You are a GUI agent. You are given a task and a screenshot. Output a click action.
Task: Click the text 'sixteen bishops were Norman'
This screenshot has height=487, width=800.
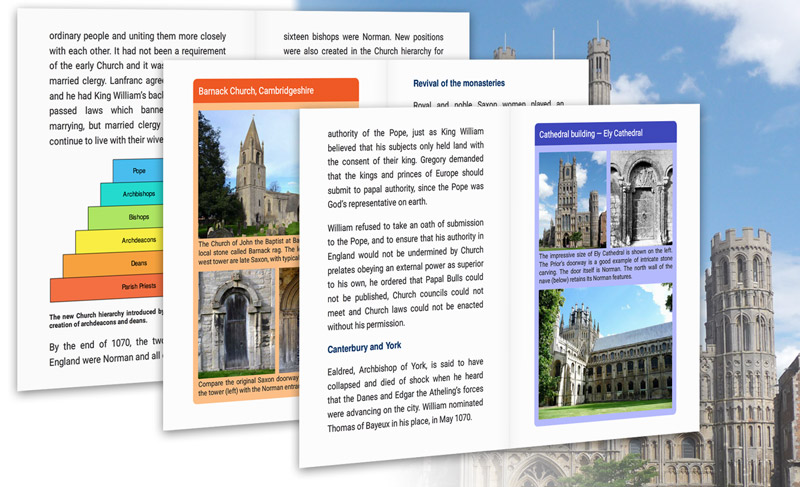363,37
